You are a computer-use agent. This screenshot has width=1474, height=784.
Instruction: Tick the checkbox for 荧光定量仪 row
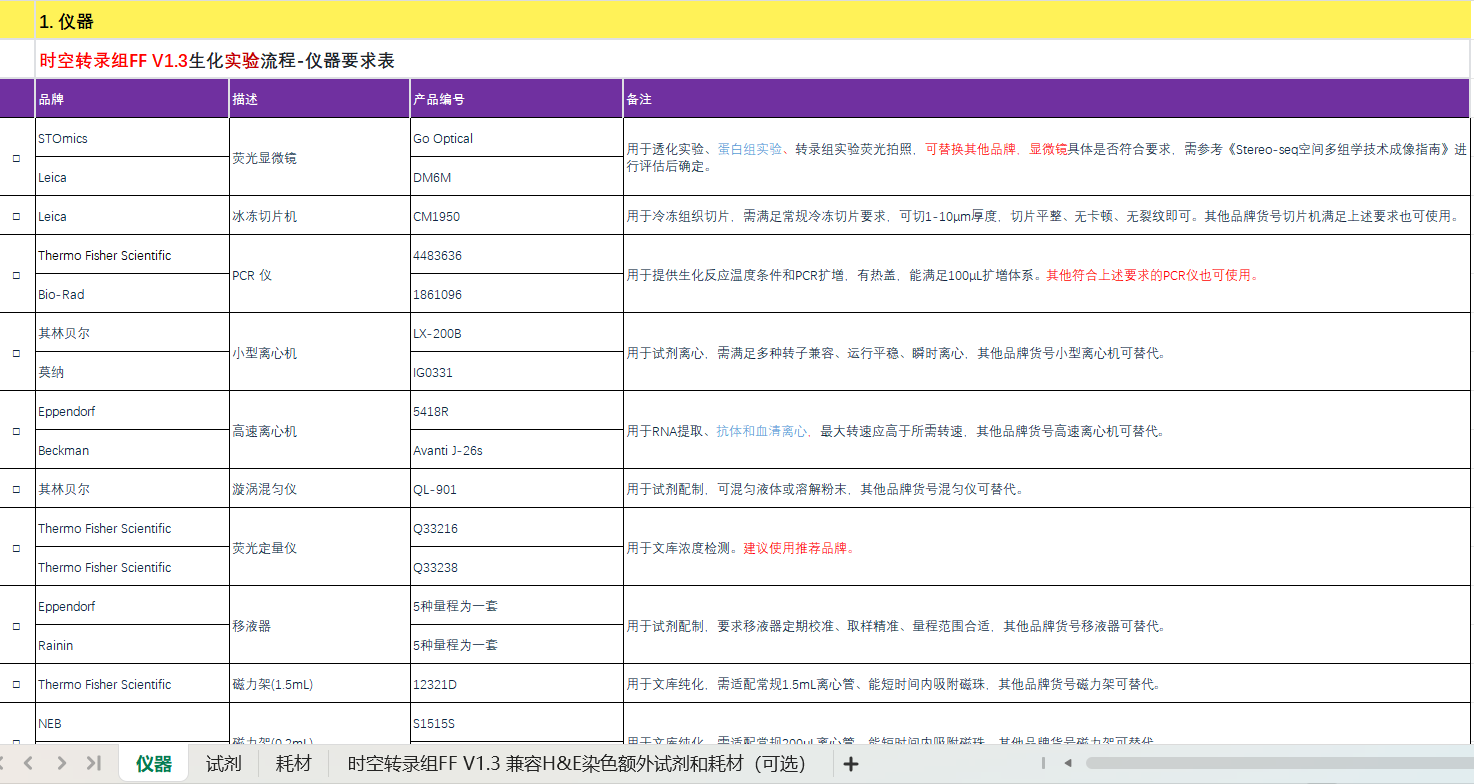16,548
